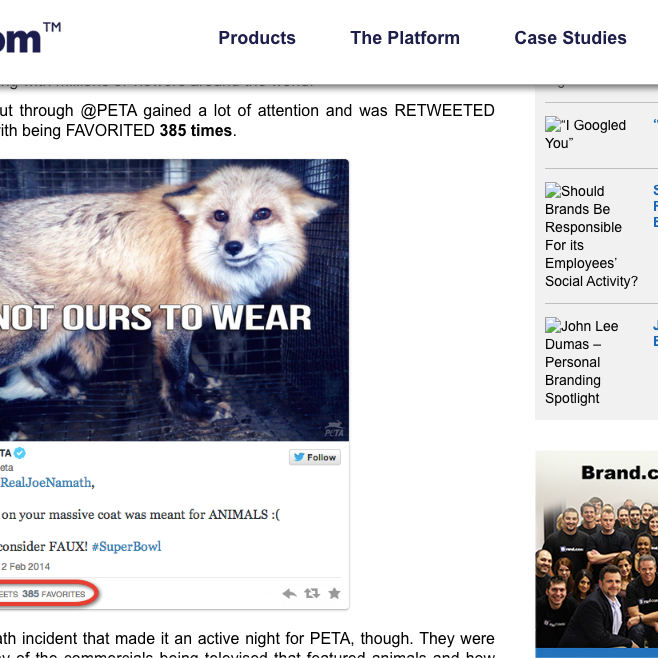
Task: Click the reply arrow icon on tweet
Action: pyautogui.click(x=289, y=593)
